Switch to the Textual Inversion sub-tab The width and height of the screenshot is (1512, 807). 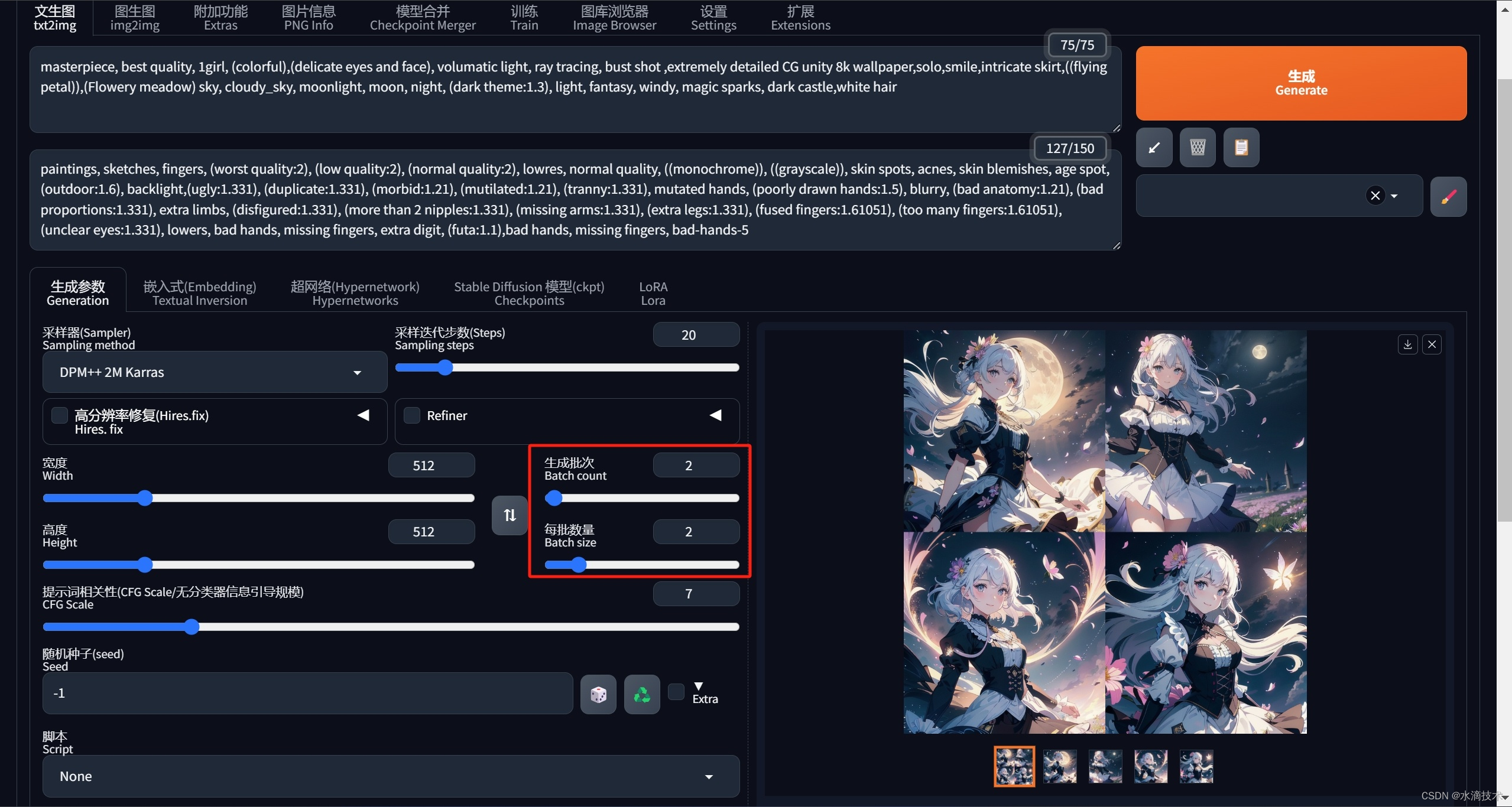click(200, 293)
